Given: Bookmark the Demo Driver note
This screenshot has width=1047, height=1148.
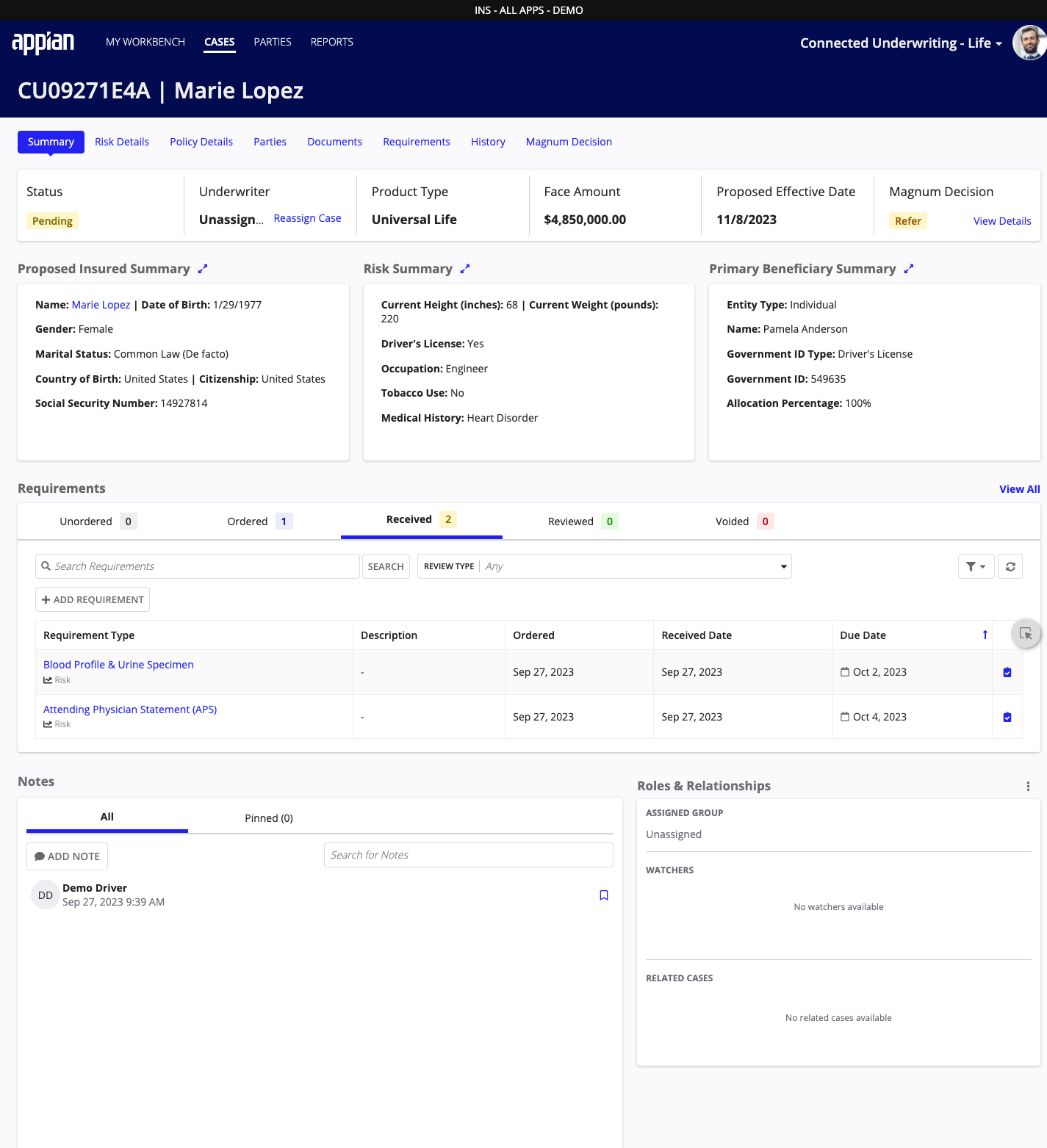Looking at the screenshot, I should coord(604,895).
